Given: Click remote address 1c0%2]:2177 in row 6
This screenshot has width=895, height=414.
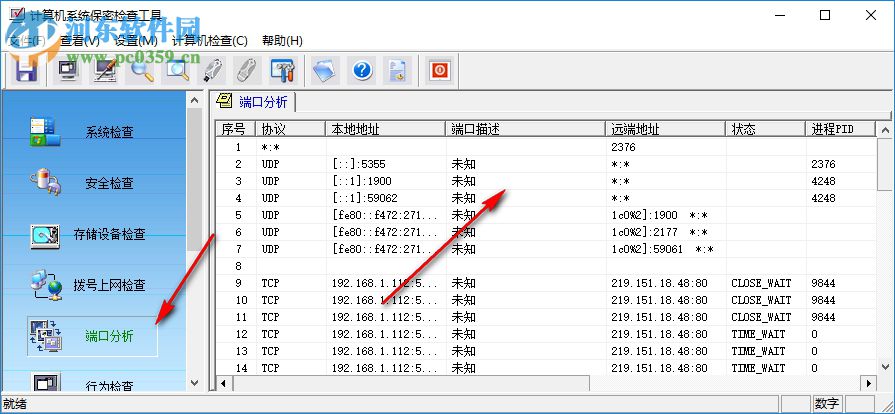Looking at the screenshot, I should [644, 232].
